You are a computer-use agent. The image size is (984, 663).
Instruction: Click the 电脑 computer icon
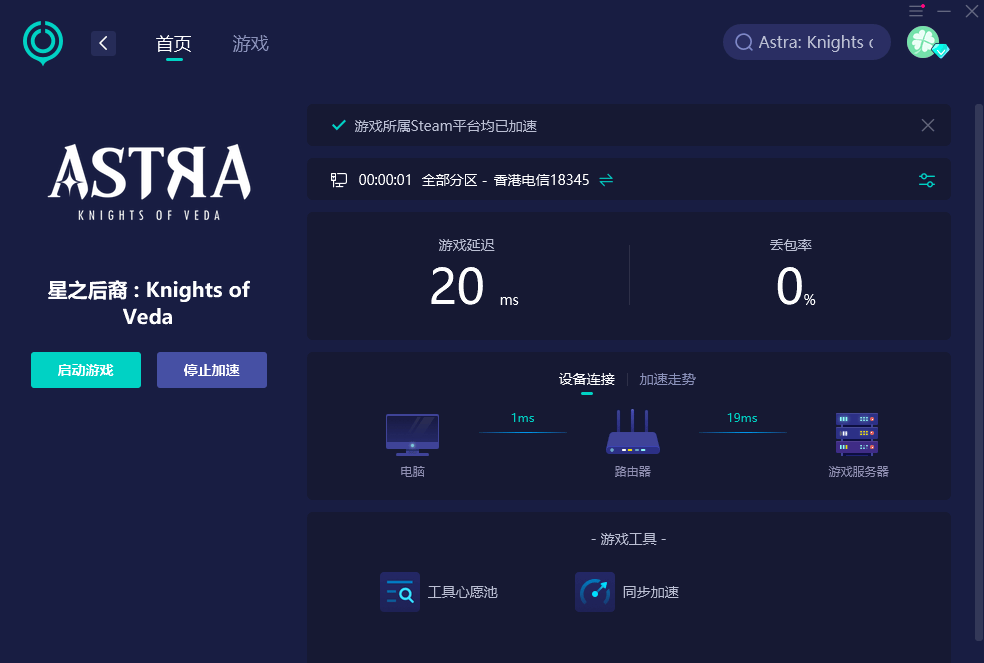click(x=412, y=434)
